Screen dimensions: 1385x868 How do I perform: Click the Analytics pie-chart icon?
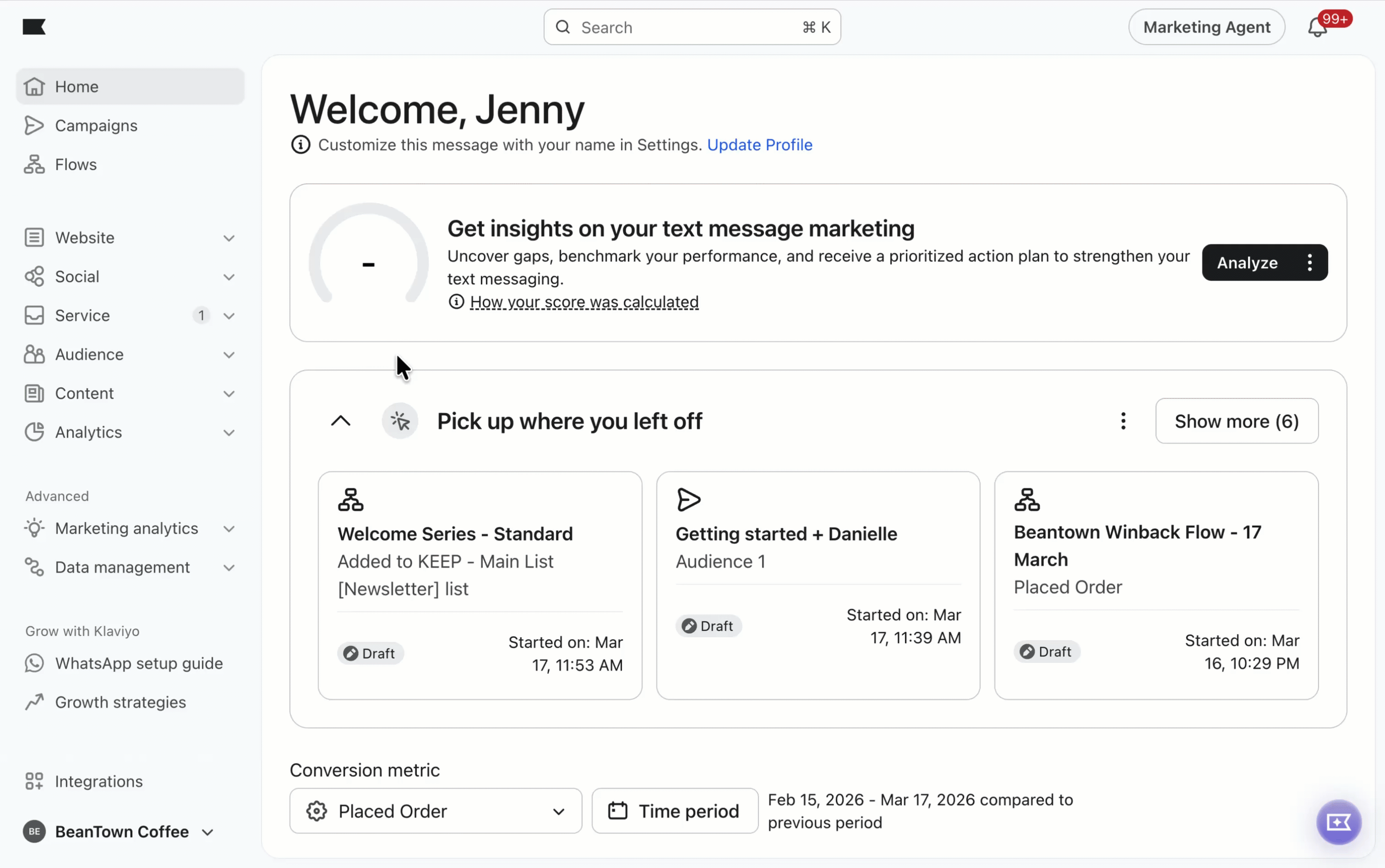pyautogui.click(x=34, y=432)
